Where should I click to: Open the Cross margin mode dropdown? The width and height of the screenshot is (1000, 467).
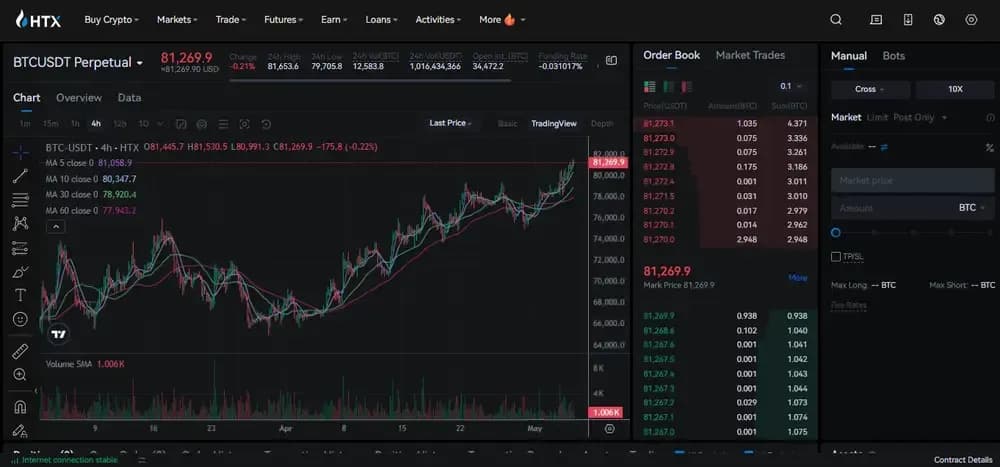coord(871,89)
